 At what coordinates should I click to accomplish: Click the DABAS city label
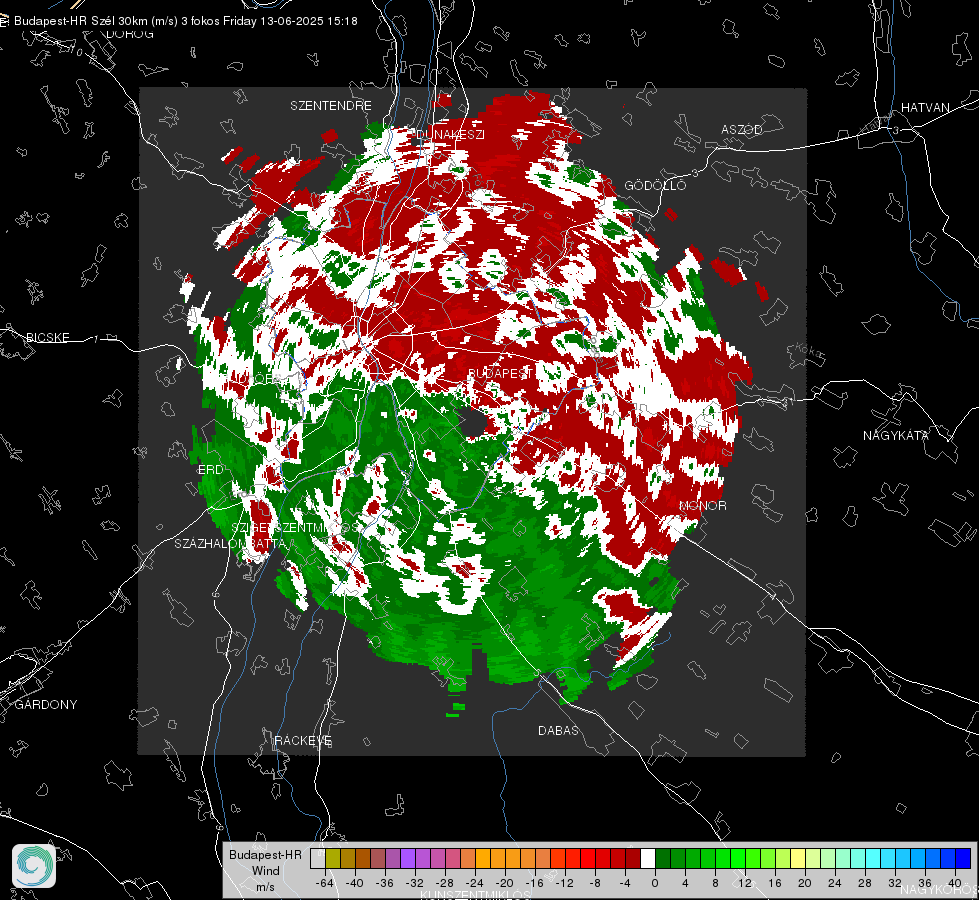558,730
